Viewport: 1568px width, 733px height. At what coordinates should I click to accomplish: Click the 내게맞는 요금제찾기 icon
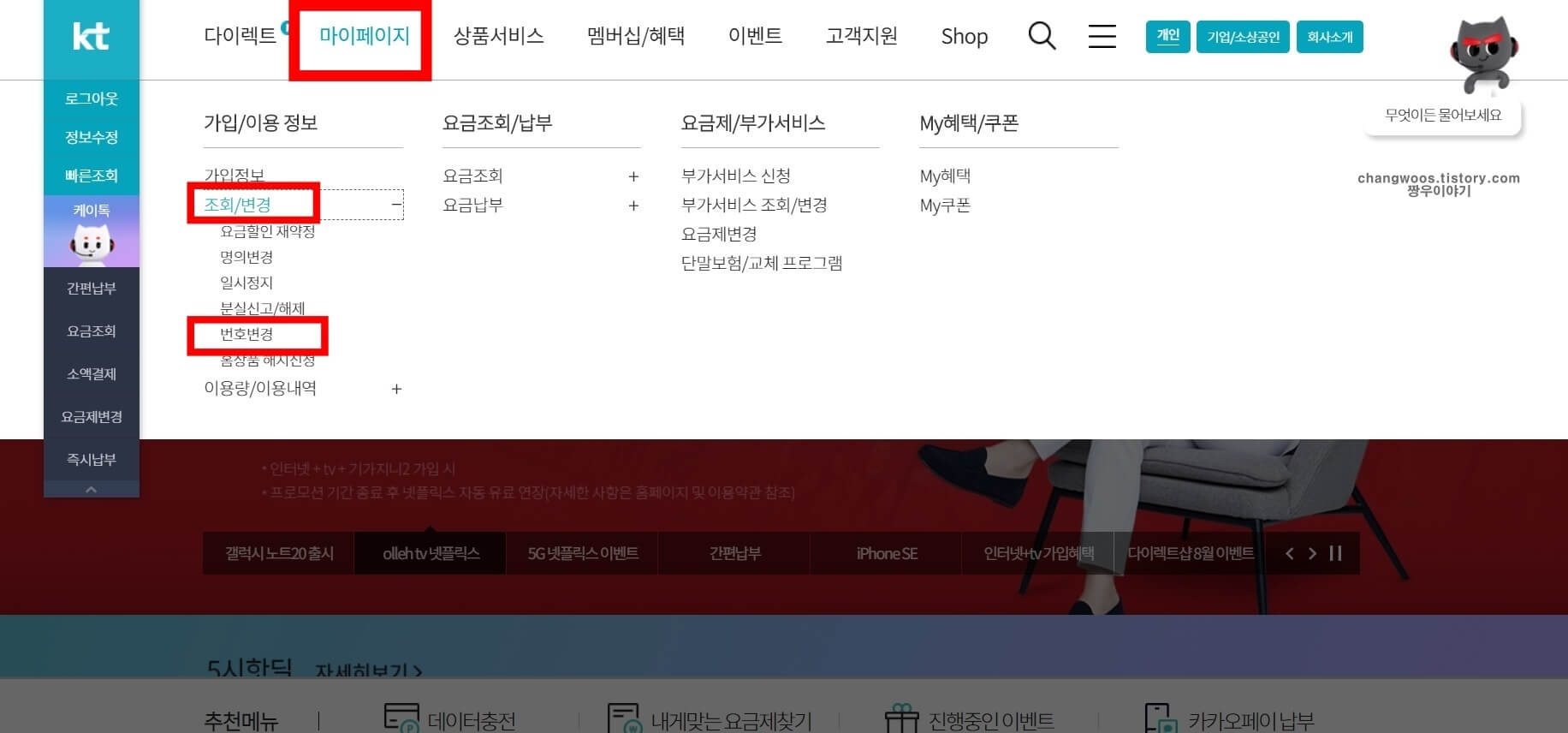pyautogui.click(x=624, y=718)
